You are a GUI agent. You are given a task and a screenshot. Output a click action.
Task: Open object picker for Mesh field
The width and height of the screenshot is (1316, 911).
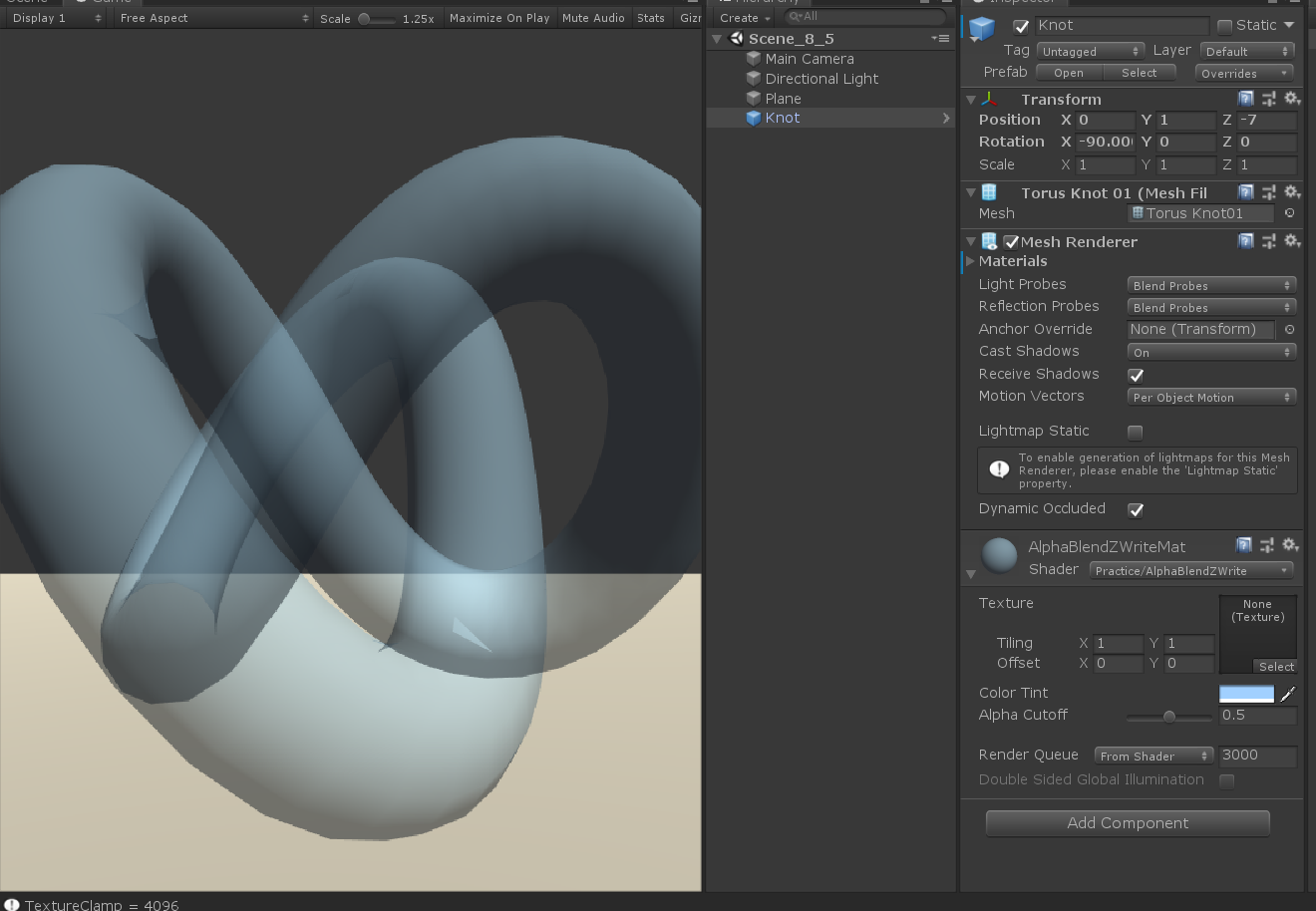pyautogui.click(x=1289, y=213)
